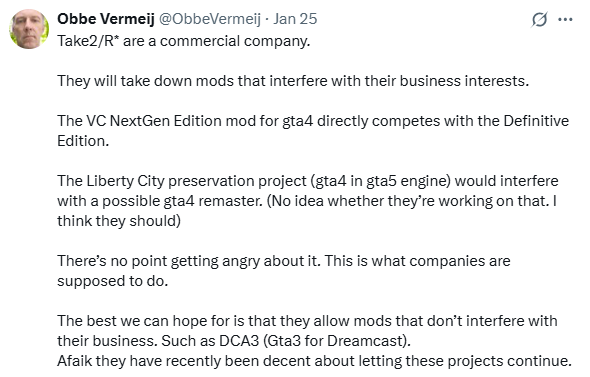Open the Obbe Vermeij display name link
Image resolution: width=590 pixels, height=377 pixels.
(x=106, y=19)
